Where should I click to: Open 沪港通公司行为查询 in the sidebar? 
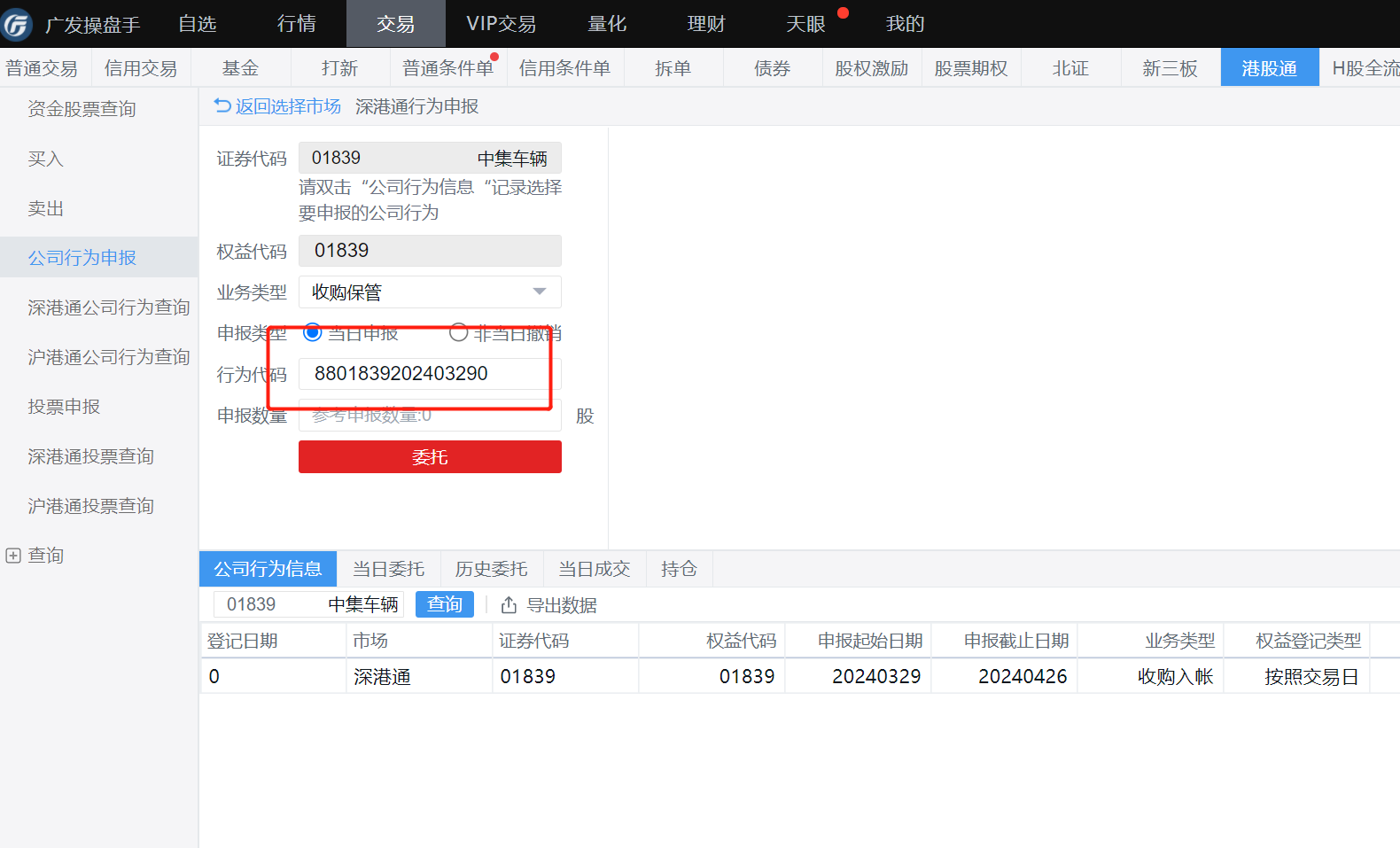coord(108,357)
